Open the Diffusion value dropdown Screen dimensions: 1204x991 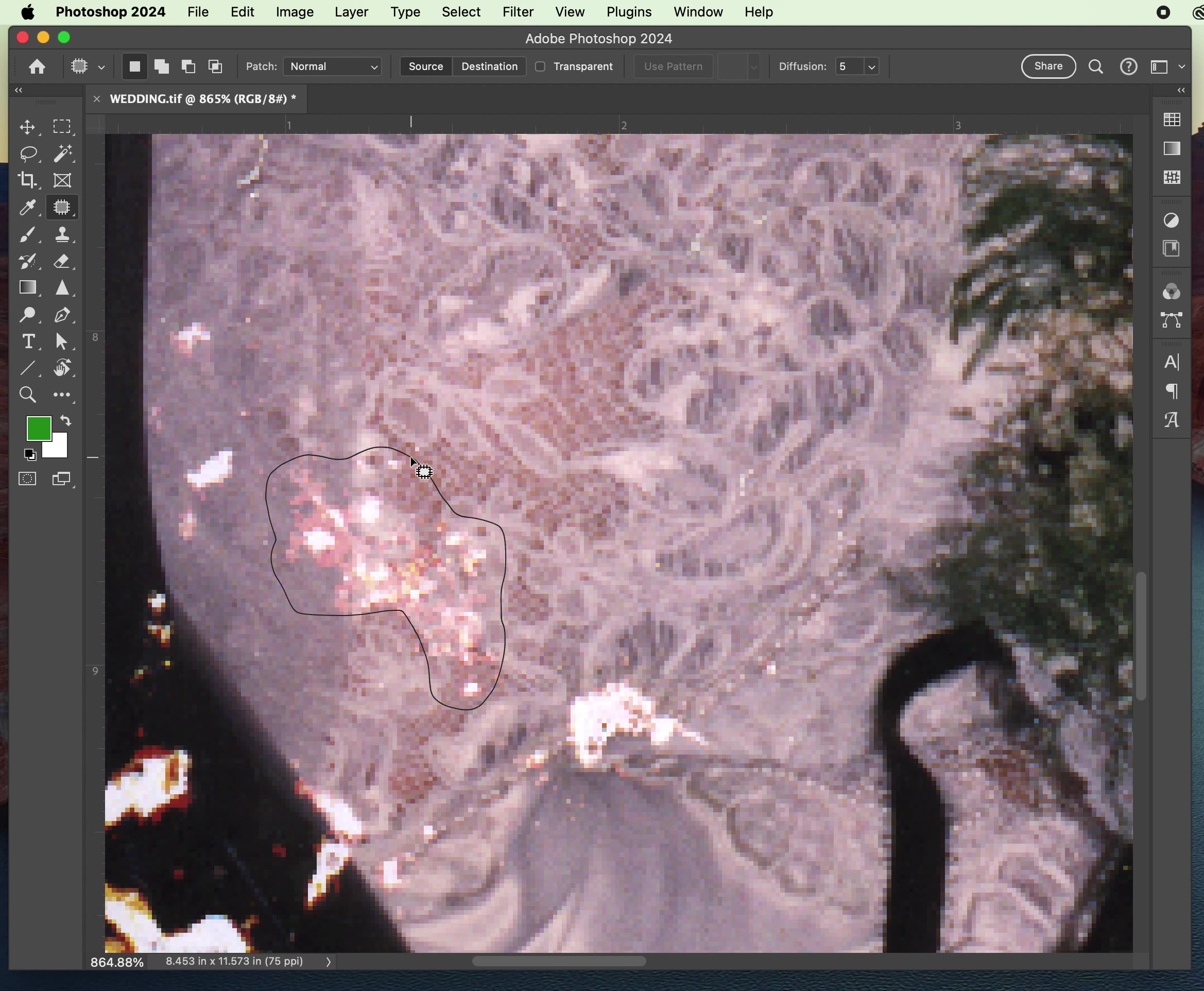click(x=870, y=66)
